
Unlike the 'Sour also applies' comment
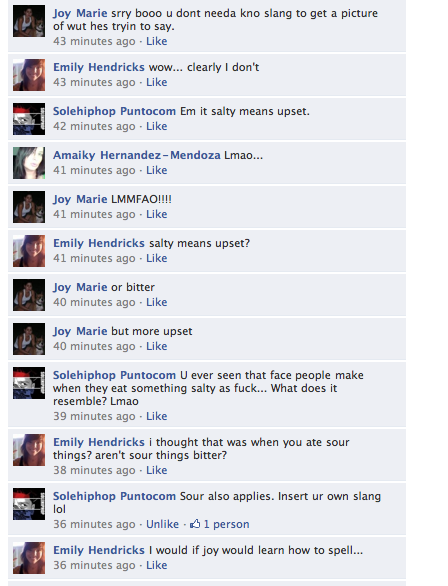[x=162, y=524]
